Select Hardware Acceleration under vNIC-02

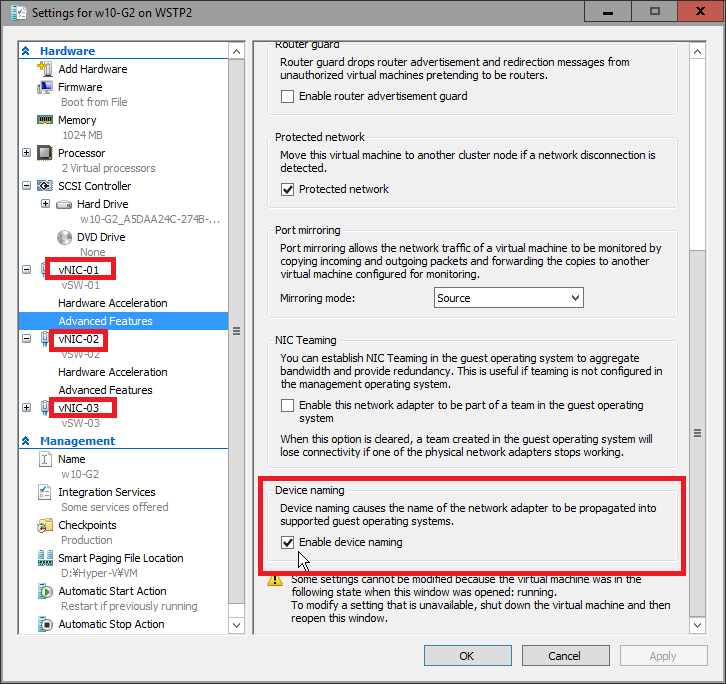[112, 372]
